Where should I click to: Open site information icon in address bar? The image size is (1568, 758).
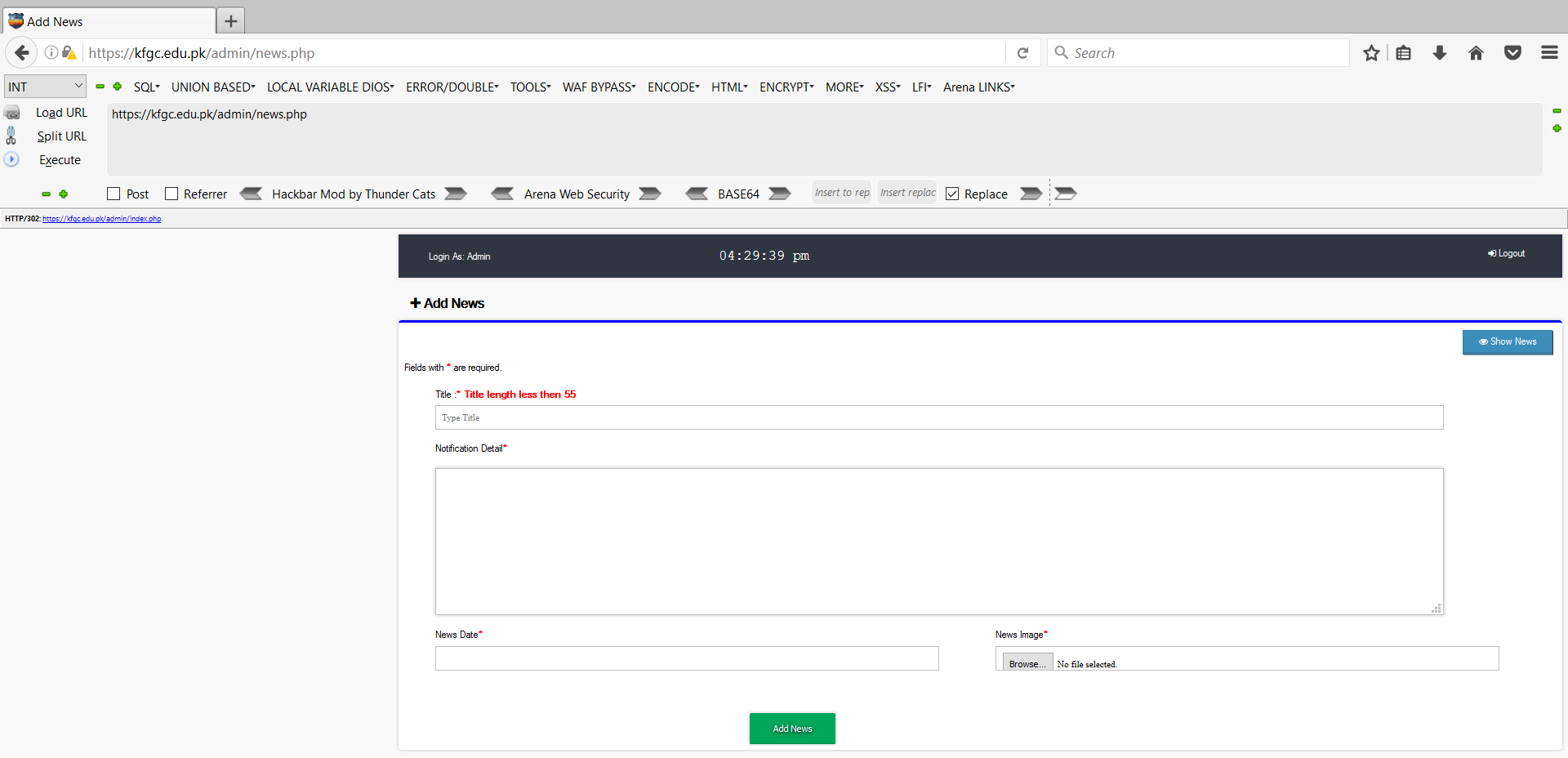(51, 53)
